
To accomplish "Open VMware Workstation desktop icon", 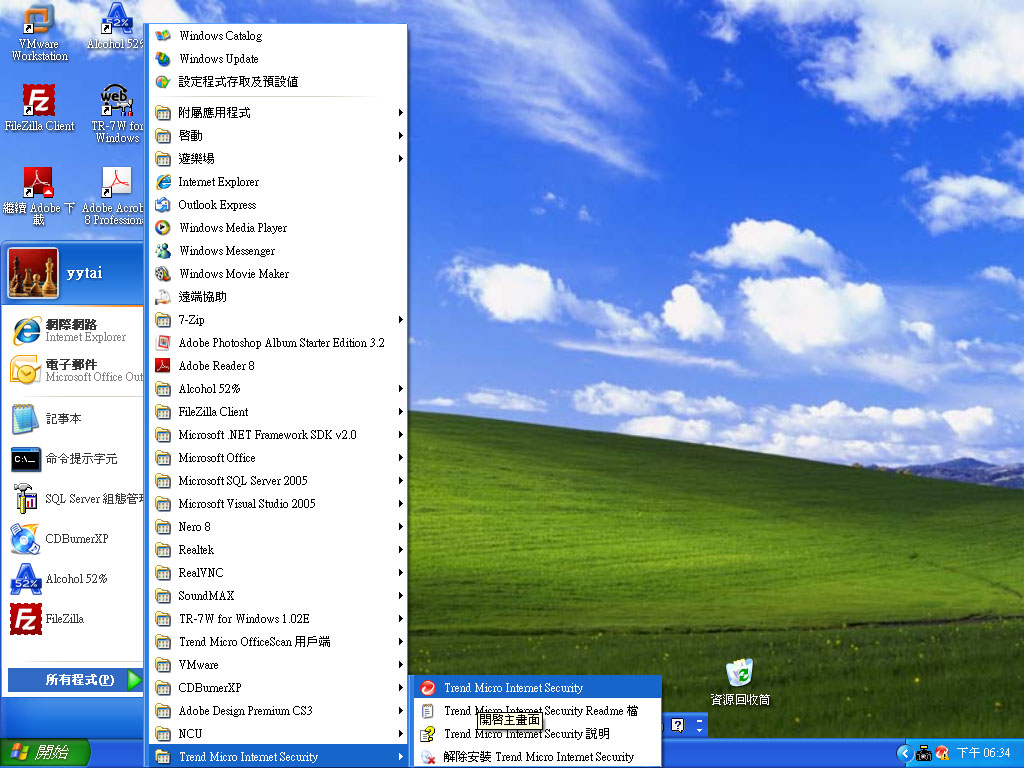I will [x=39, y=30].
